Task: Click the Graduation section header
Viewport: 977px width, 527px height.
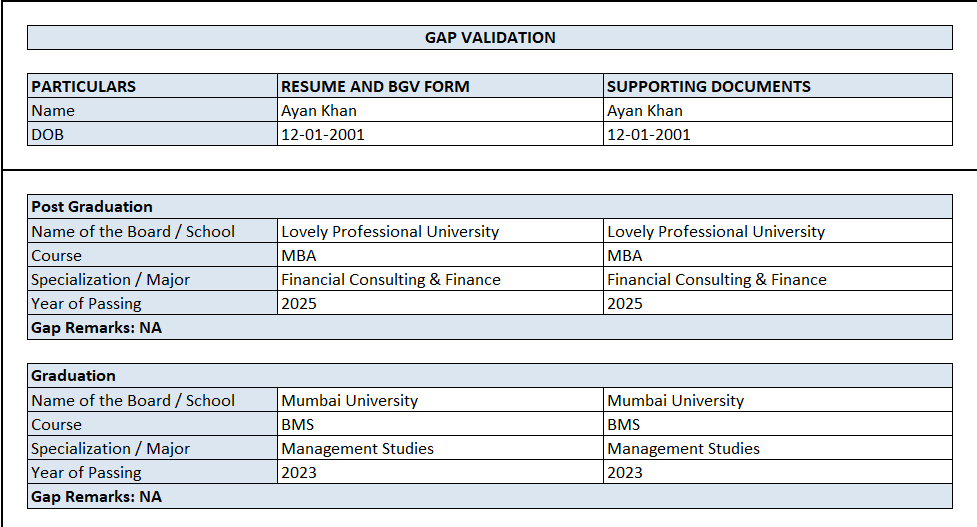Action: (74, 376)
